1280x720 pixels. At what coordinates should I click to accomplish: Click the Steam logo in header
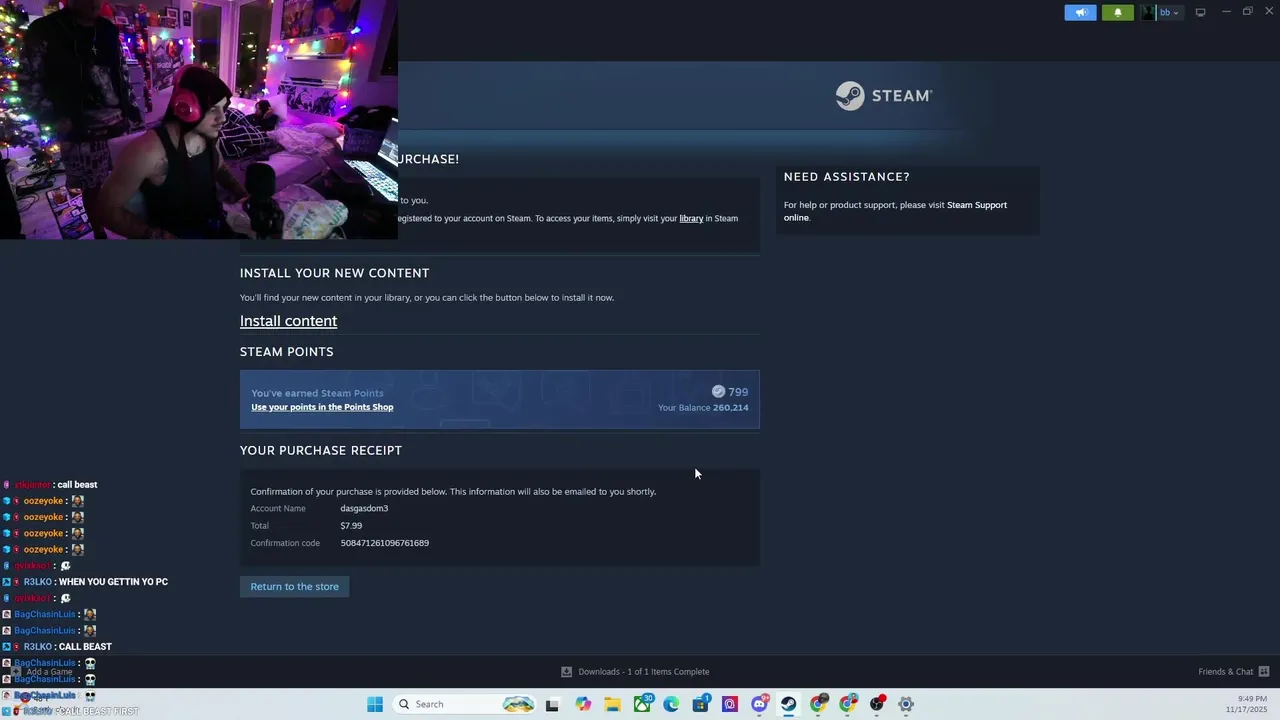tap(884, 96)
